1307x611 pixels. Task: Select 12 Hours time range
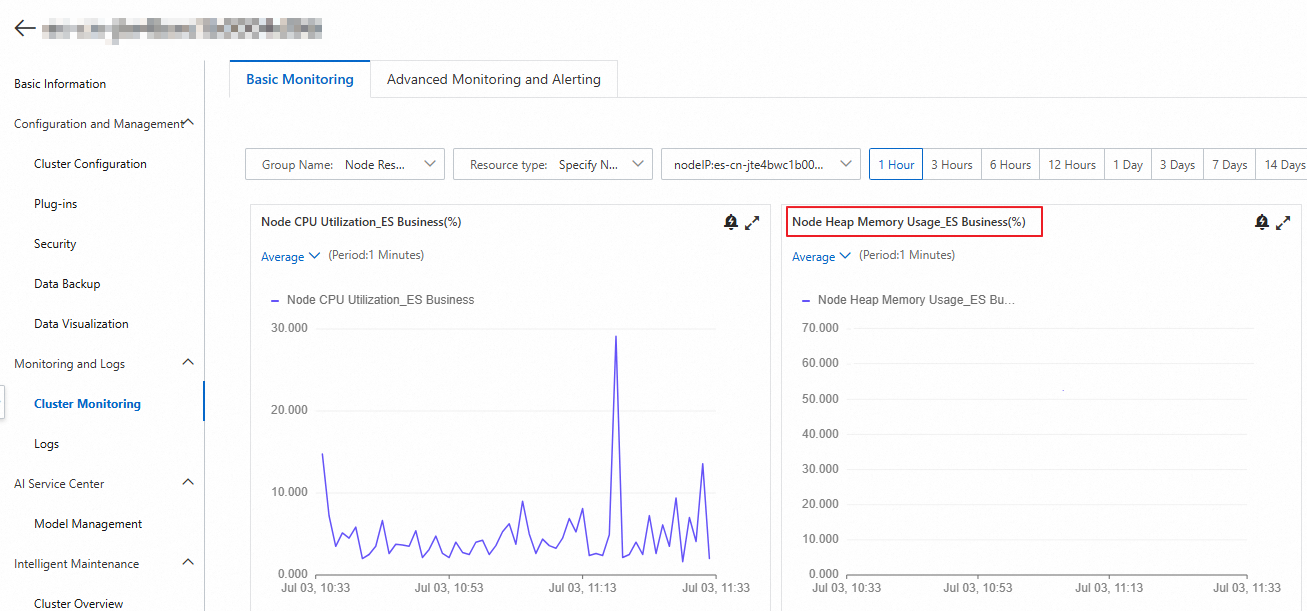point(1072,165)
